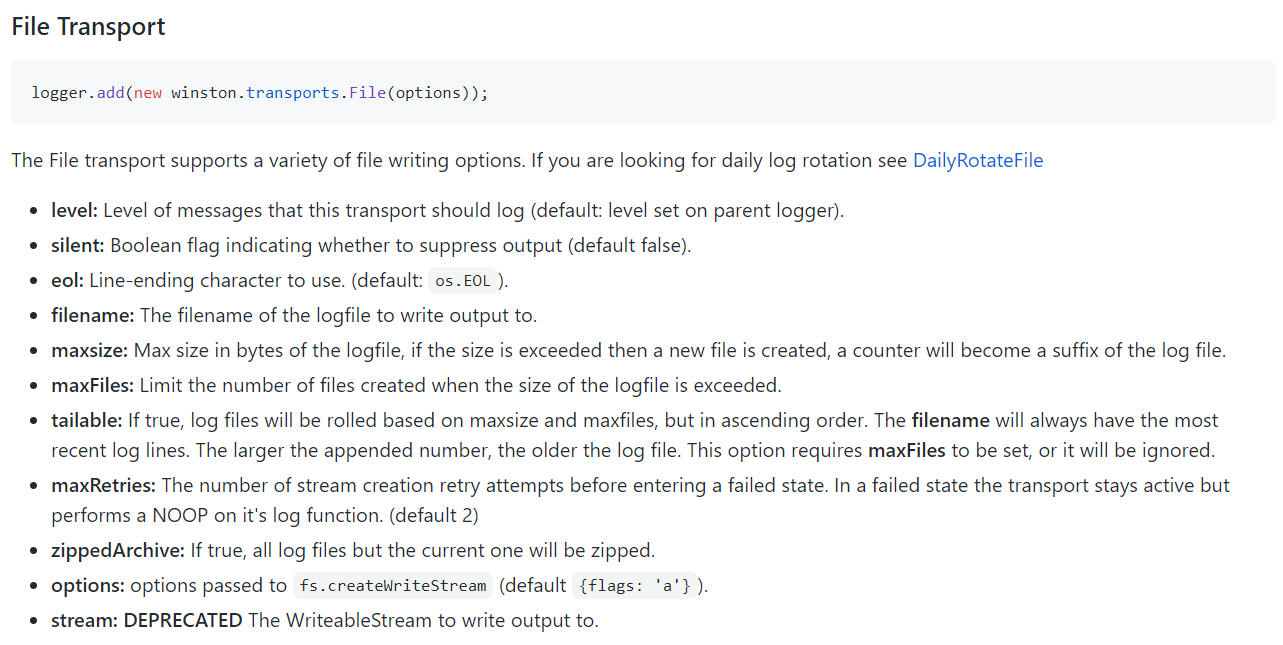Screen dimensions: 1283x645
Task: Click the bold 'maxFiles:' list item label
Action: (93, 385)
